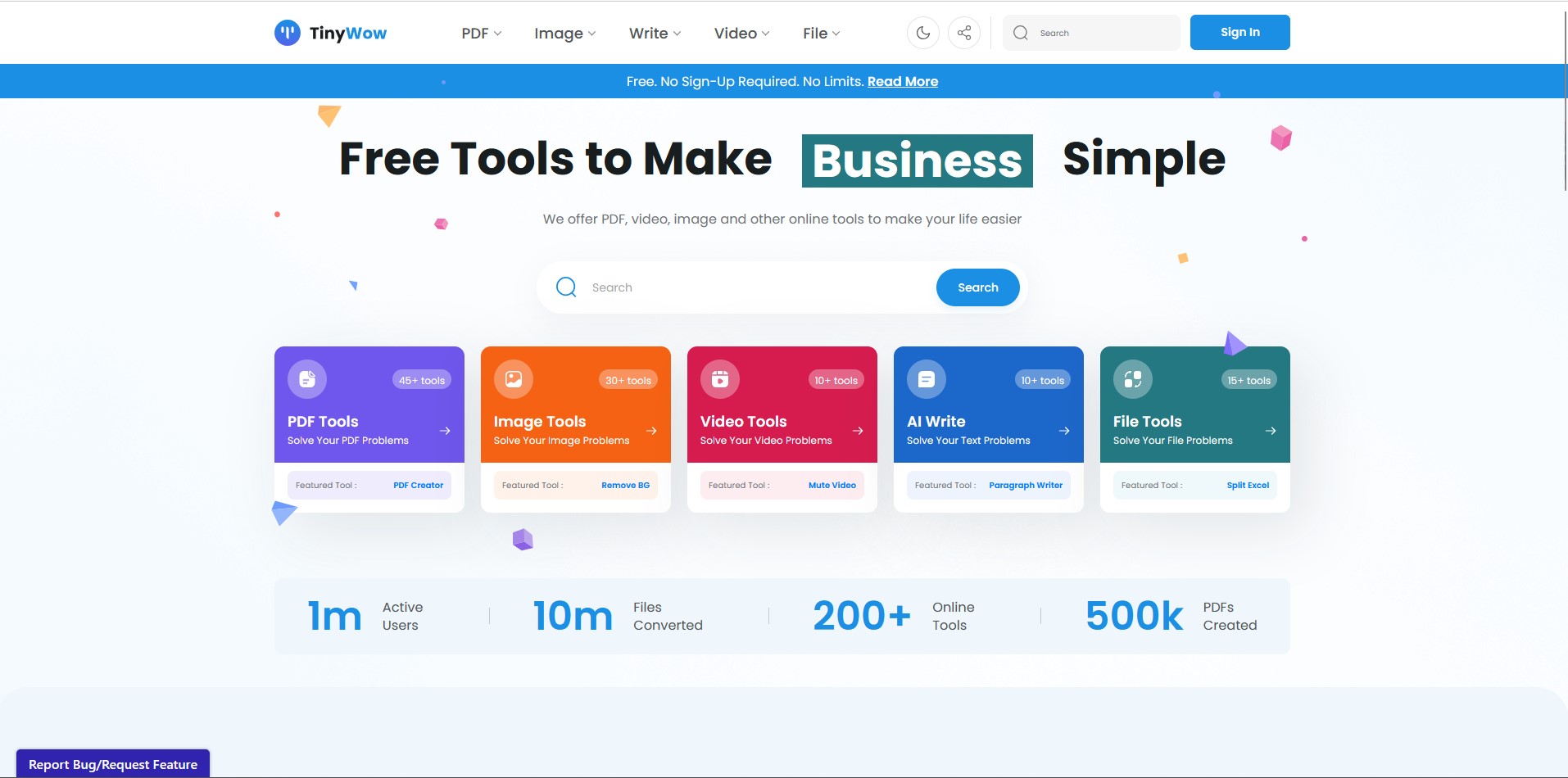Image resolution: width=1568 pixels, height=778 pixels.
Task: Open the Paragraph Writer featured tool
Action: [1026, 485]
